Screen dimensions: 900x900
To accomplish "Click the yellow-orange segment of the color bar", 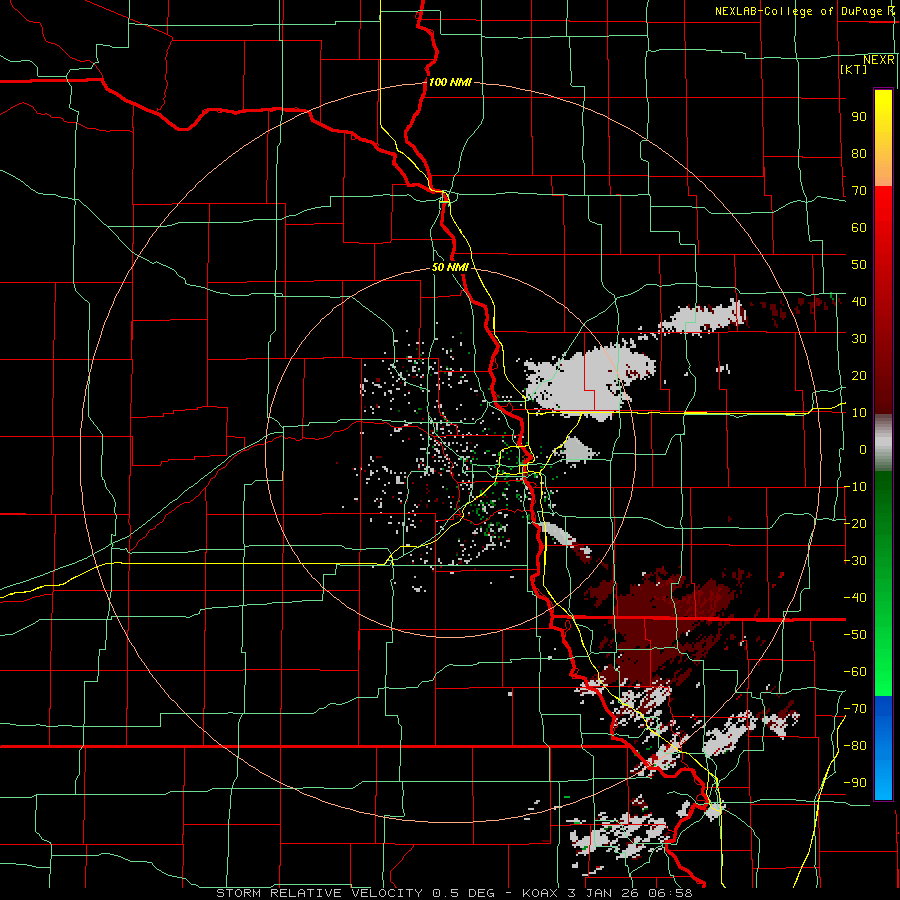I will [883, 138].
